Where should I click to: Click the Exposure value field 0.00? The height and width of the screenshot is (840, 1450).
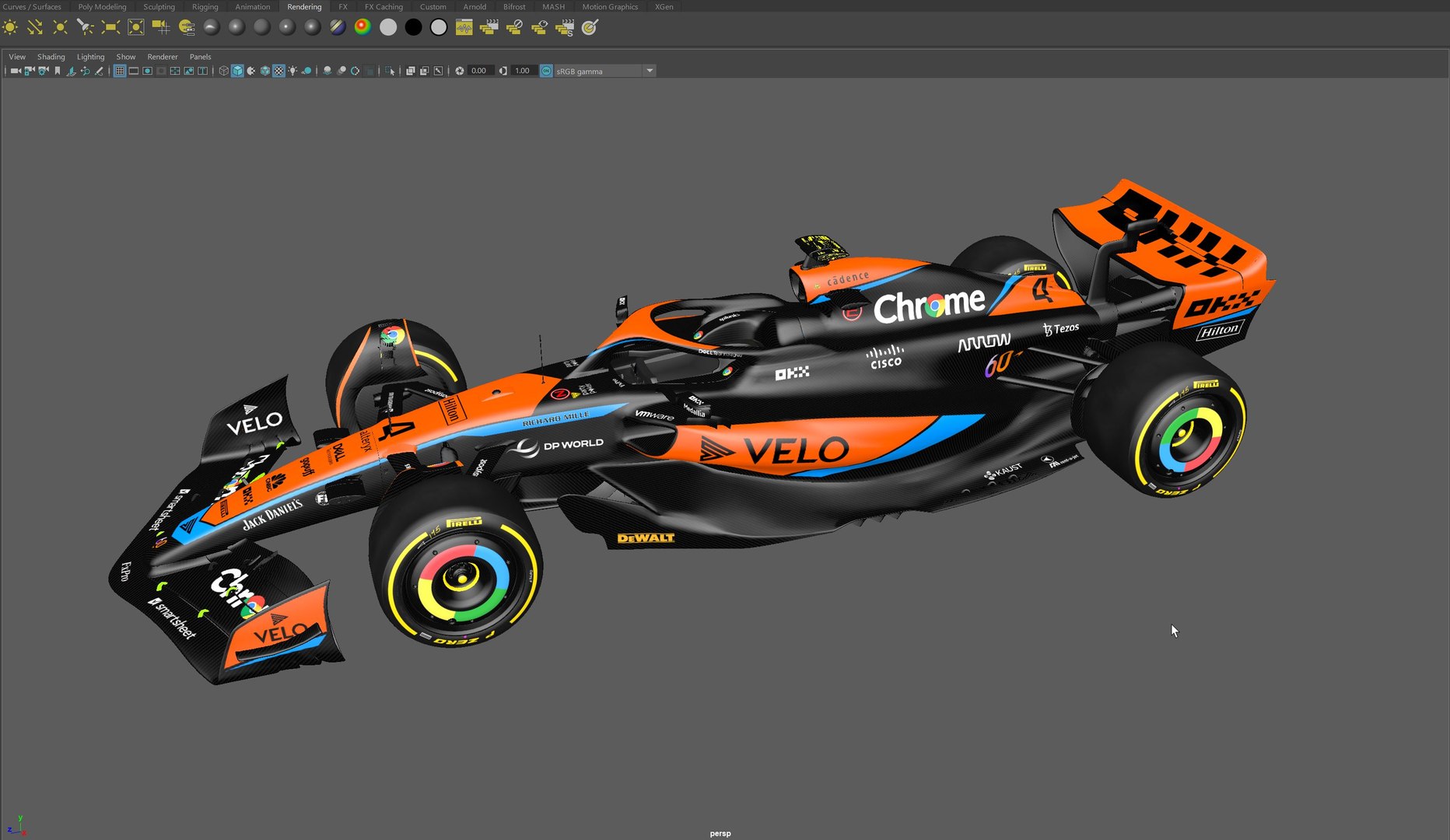pos(479,71)
